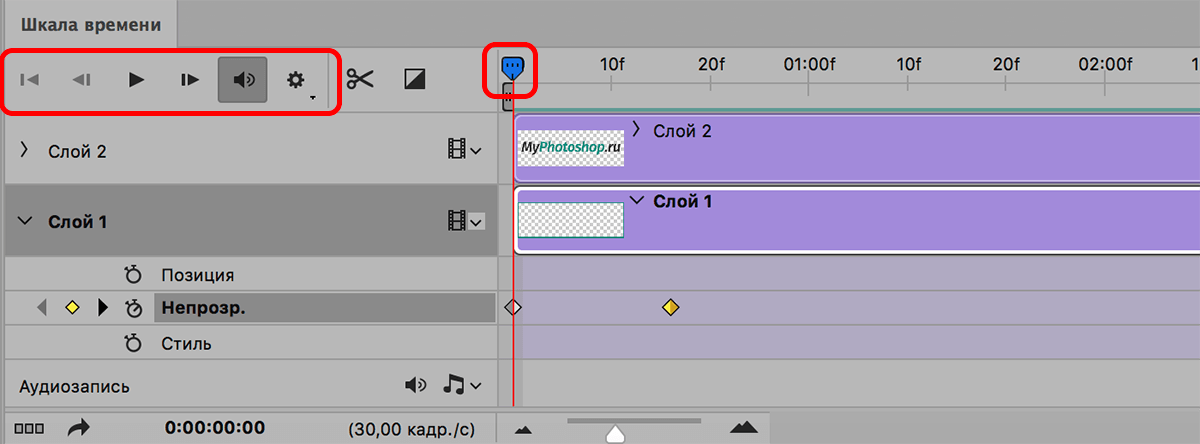The height and width of the screenshot is (444, 1200).
Task: Open the music note audio menu
Action: click(462, 385)
